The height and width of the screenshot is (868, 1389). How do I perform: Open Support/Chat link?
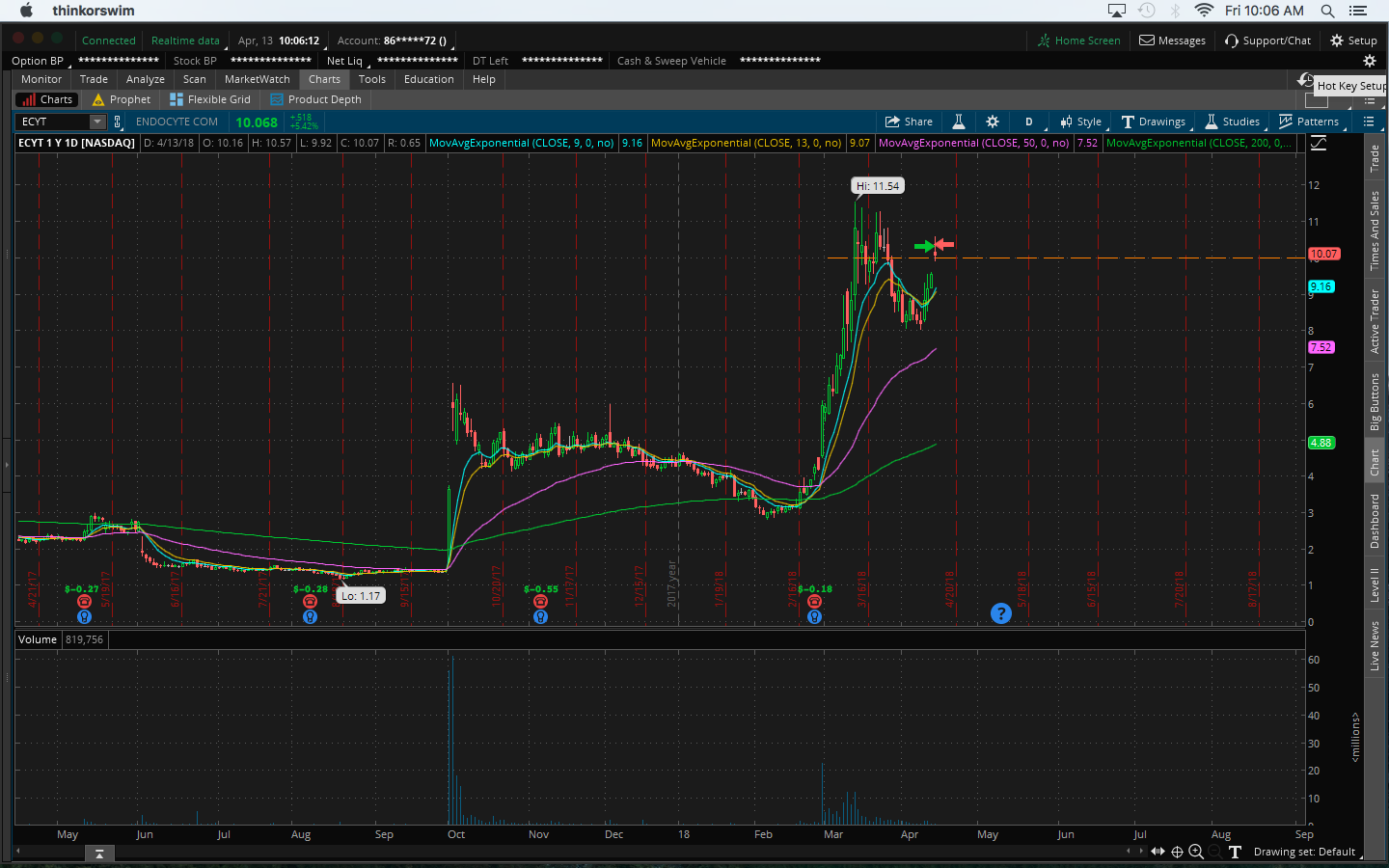click(1267, 41)
